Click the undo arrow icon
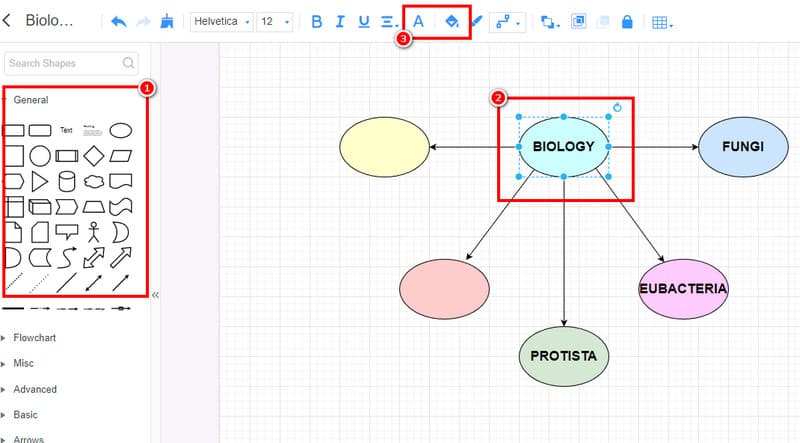 (119, 21)
